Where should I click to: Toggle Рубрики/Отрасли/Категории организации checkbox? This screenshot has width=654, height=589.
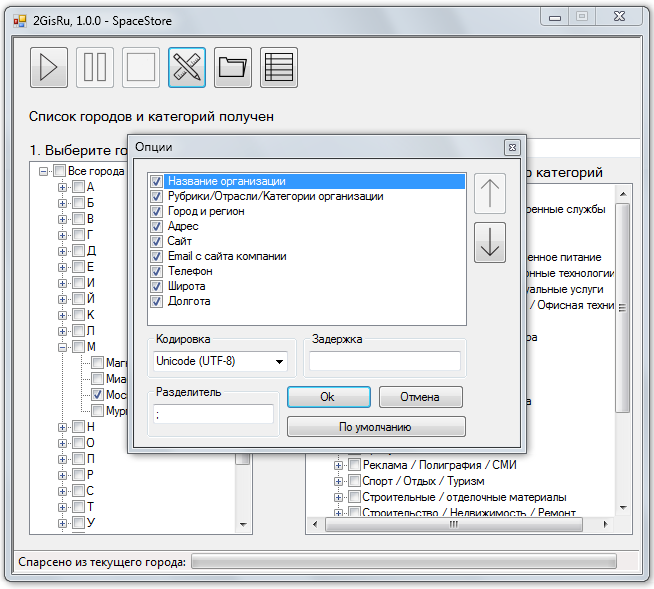click(156, 196)
